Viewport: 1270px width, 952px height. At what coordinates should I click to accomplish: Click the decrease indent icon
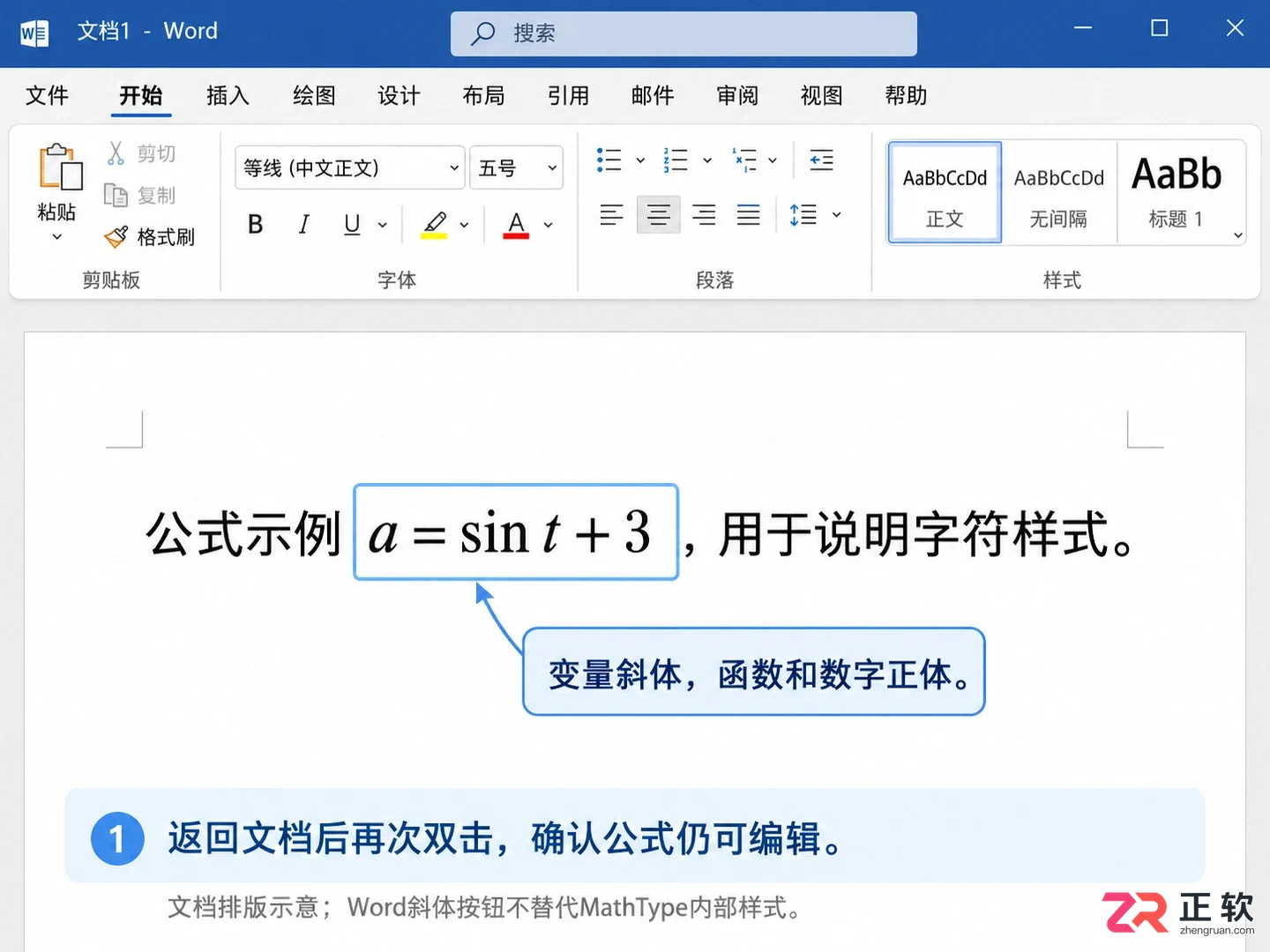point(821,160)
